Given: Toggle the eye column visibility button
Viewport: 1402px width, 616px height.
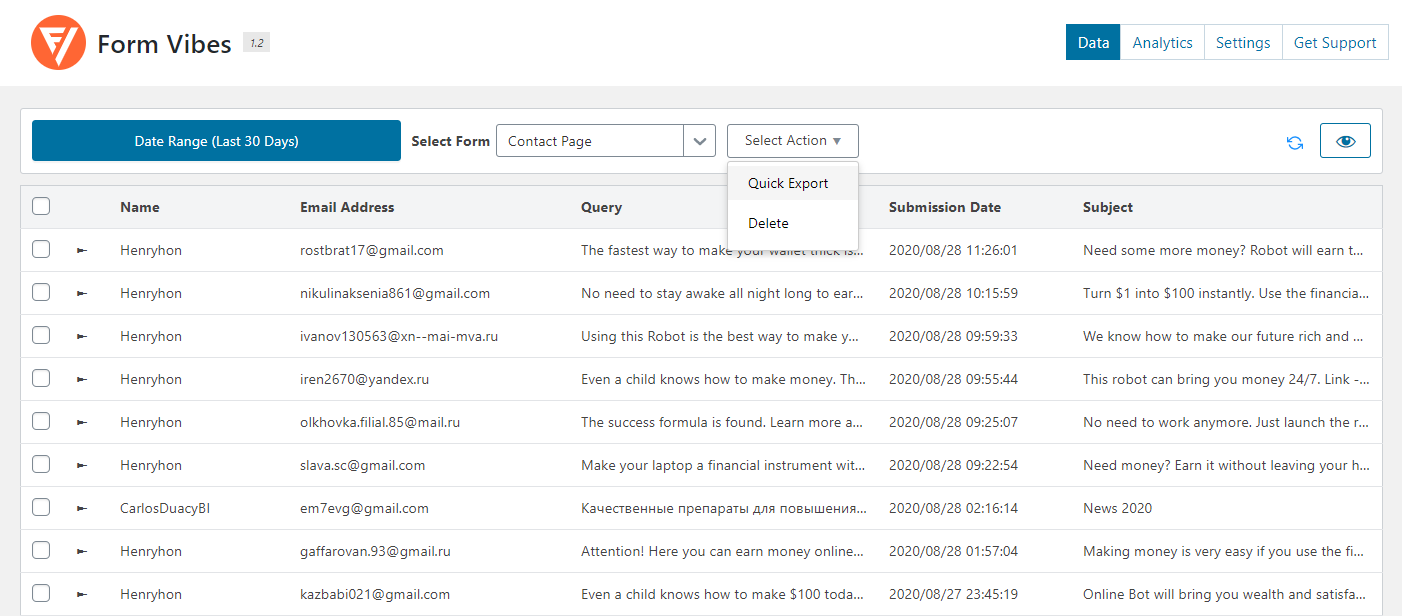Looking at the screenshot, I should click(1345, 141).
